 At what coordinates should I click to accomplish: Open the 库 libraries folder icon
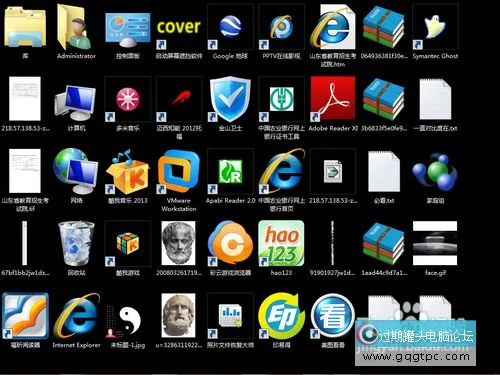[25, 27]
